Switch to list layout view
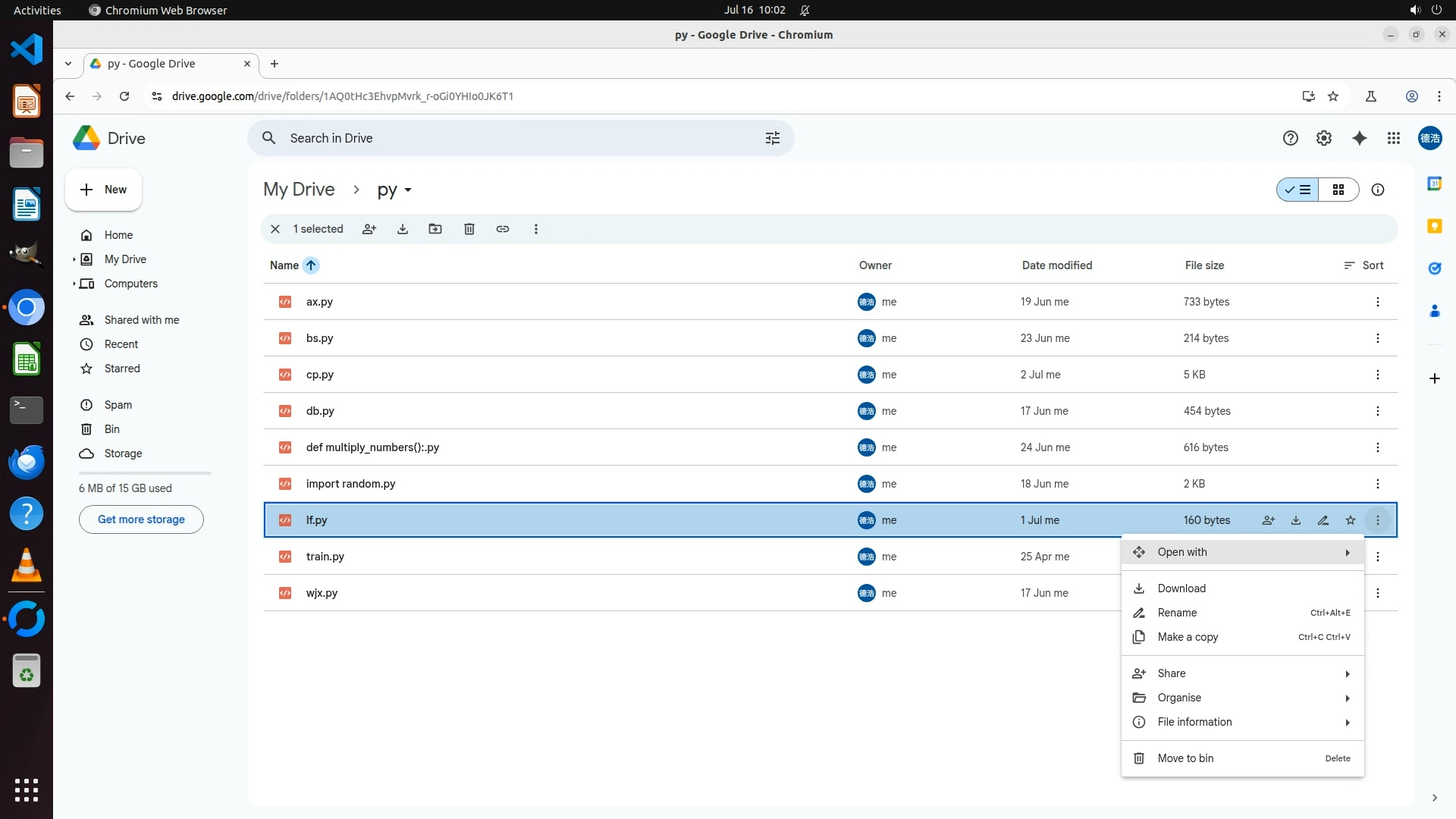Image resolution: width=1456 pixels, height=819 pixels. pos(1298,190)
